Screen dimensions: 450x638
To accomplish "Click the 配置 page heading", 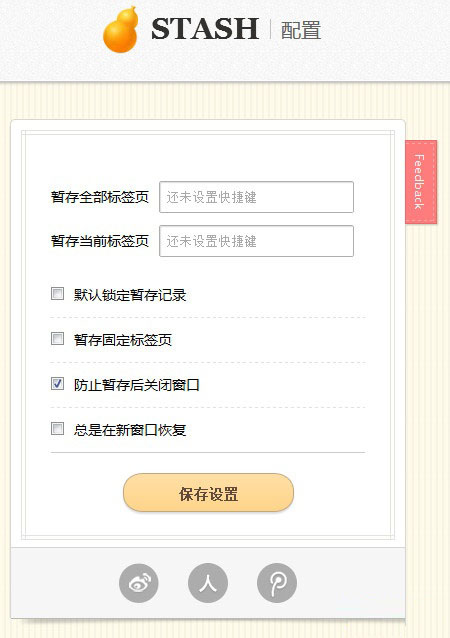I will 301,31.
